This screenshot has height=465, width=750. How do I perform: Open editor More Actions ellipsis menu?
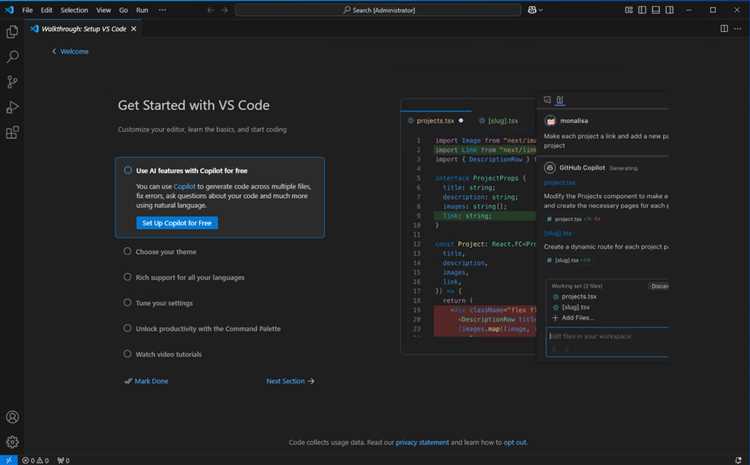click(738, 28)
